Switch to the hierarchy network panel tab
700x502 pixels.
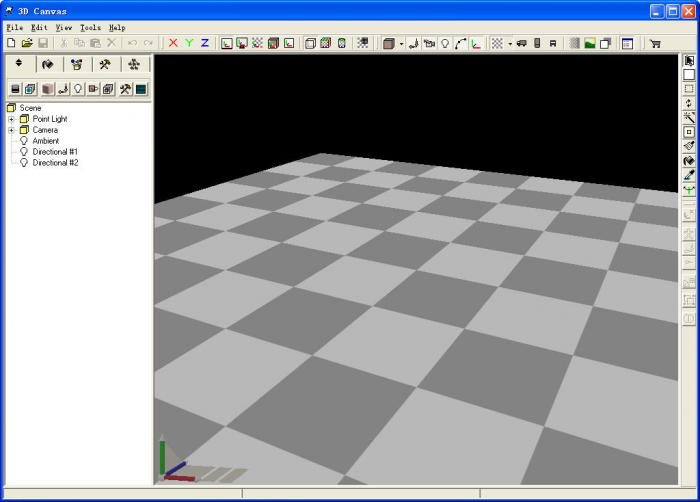134,64
